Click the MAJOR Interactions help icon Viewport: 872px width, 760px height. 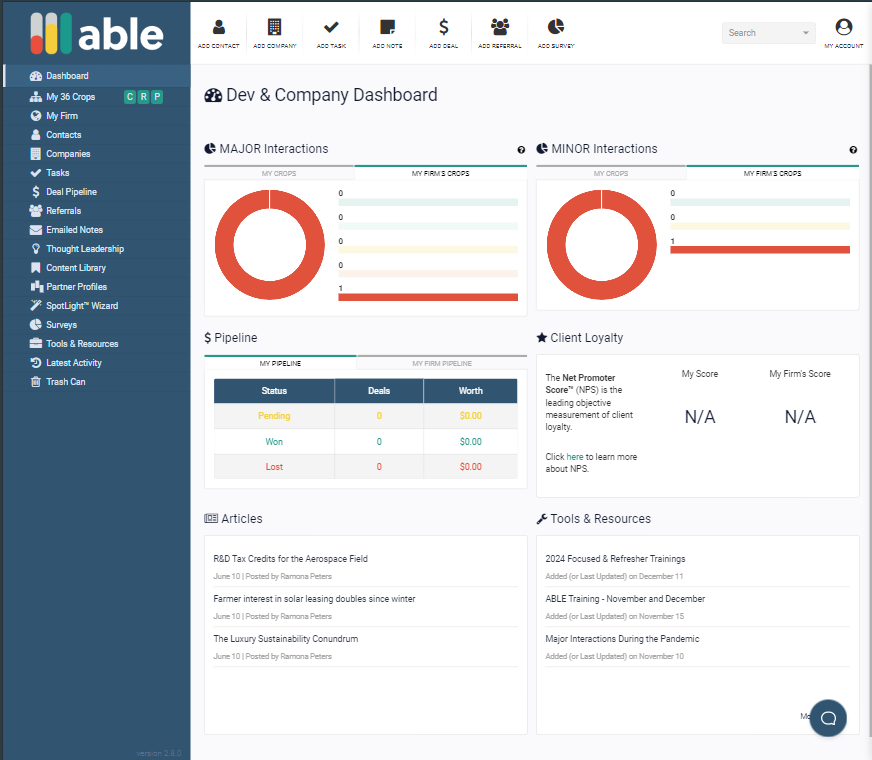click(x=521, y=150)
